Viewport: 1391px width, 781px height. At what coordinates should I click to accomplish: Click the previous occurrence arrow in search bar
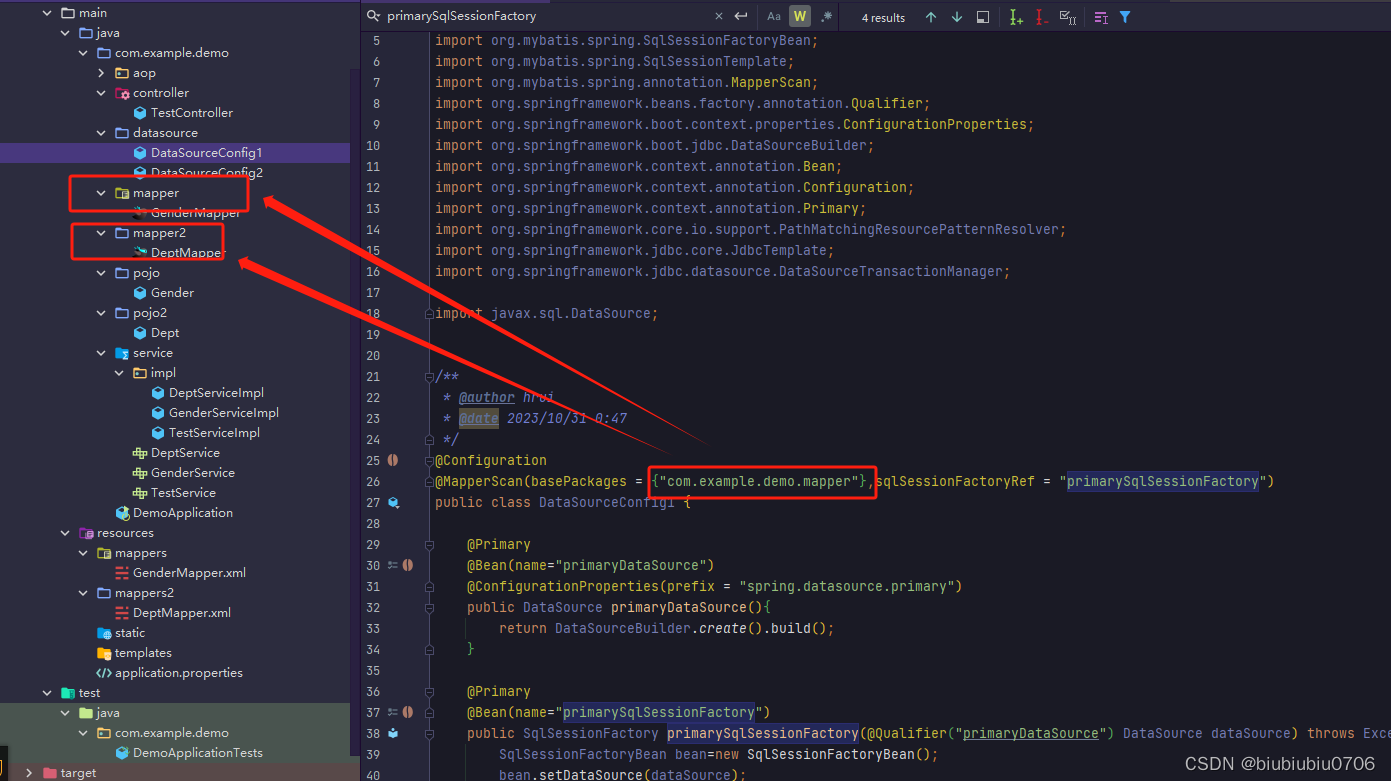pyautogui.click(x=931, y=16)
